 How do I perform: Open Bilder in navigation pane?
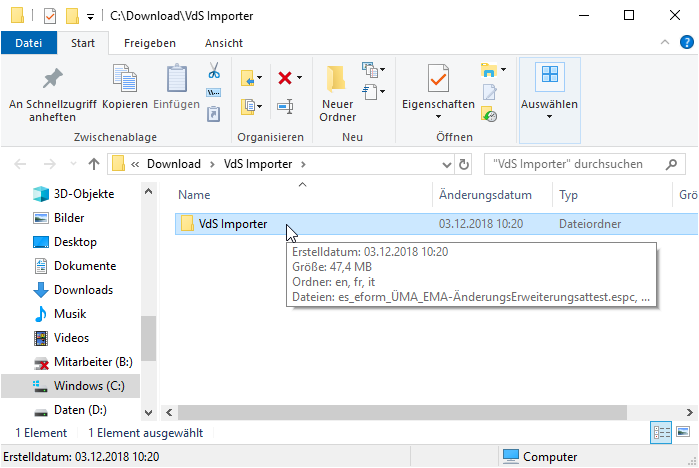pyautogui.click(x=59, y=218)
